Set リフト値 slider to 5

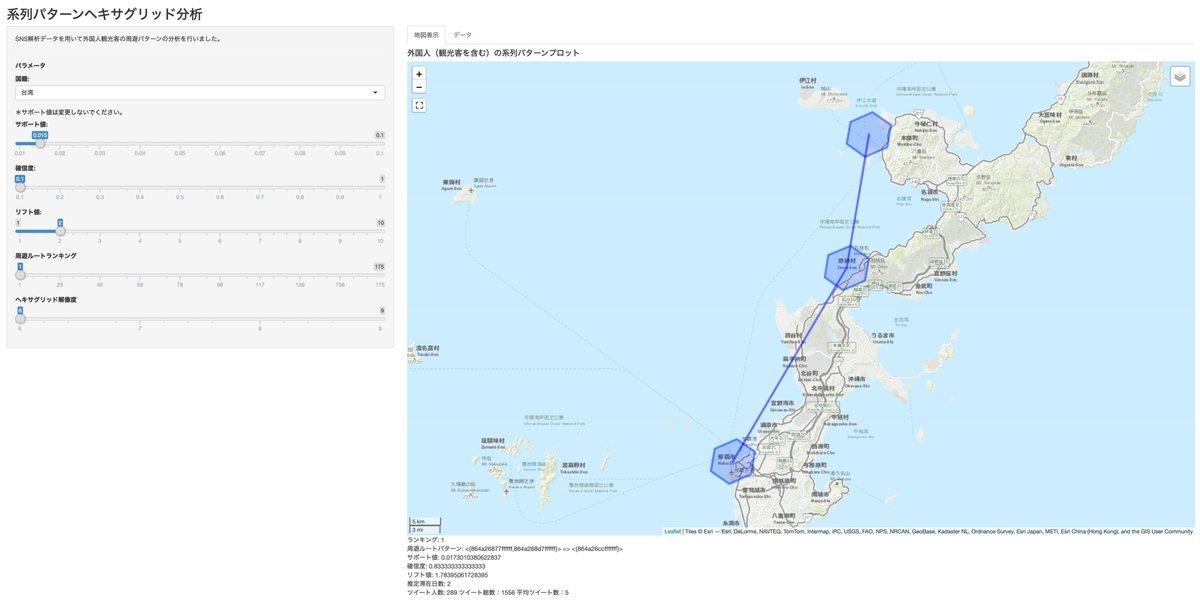180,231
